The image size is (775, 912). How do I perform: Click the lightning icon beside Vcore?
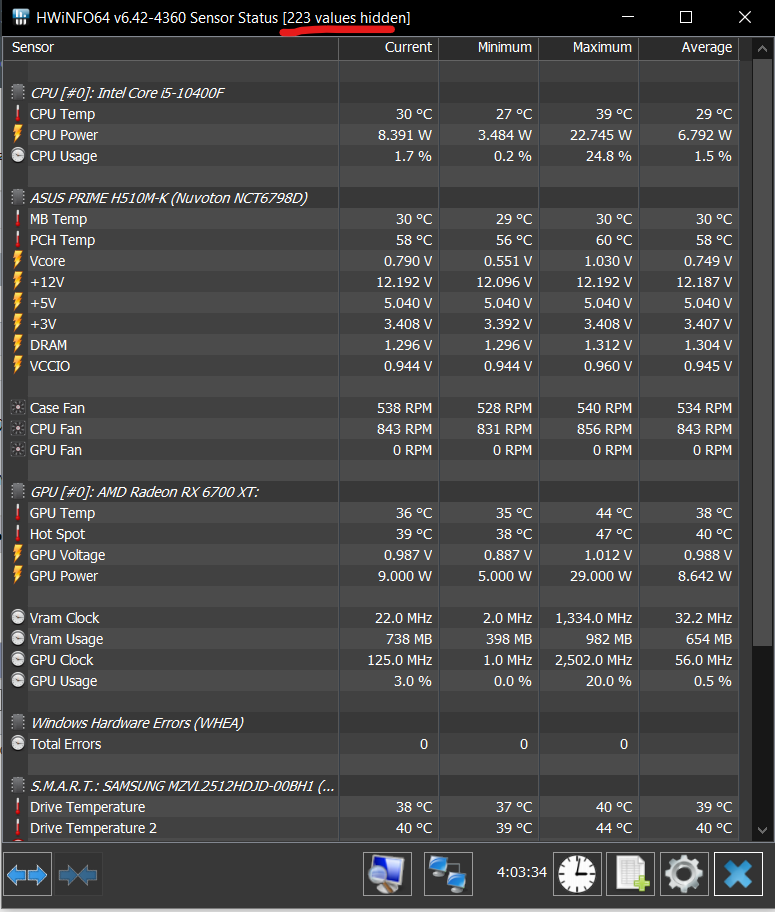tap(18, 261)
